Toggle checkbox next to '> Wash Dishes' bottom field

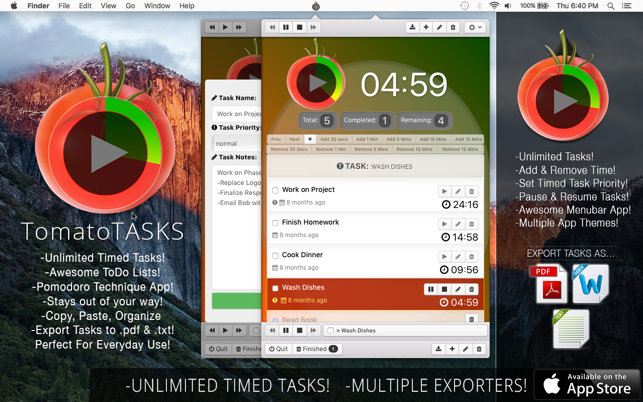click(x=331, y=330)
